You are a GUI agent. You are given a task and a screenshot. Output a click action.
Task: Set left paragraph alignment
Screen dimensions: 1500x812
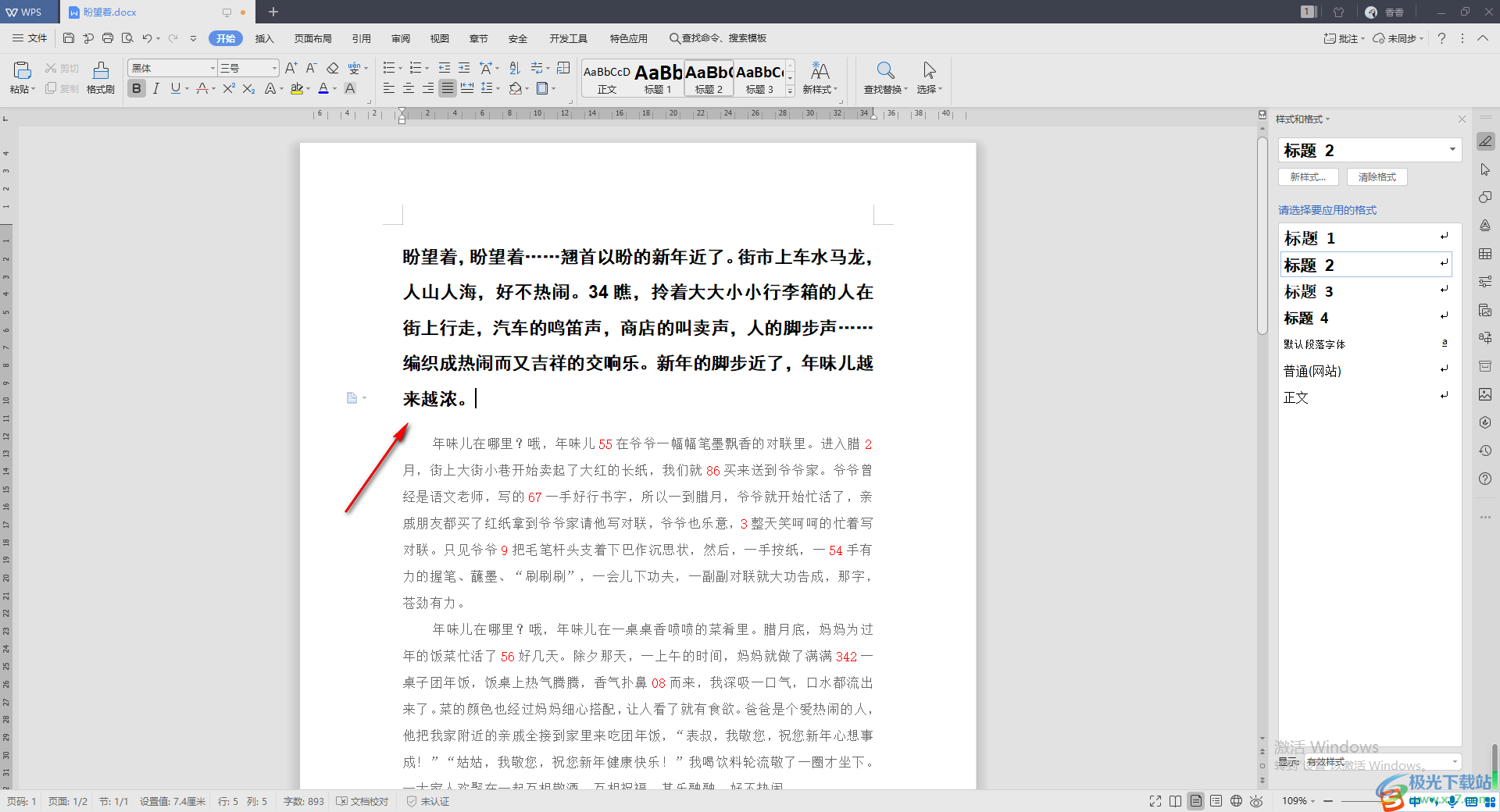pos(389,88)
